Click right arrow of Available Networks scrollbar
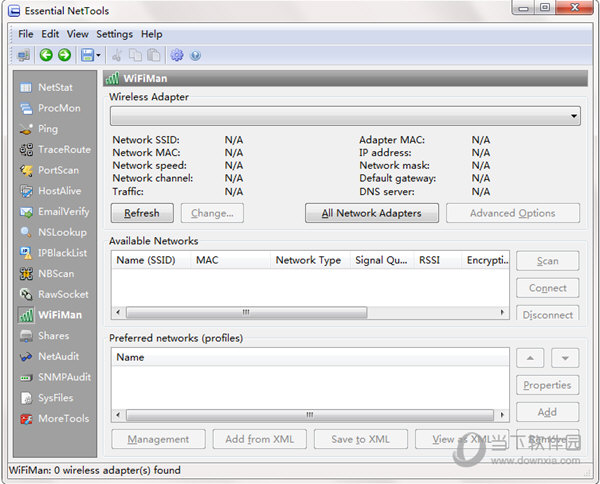This screenshot has height=484, width=600. point(502,312)
